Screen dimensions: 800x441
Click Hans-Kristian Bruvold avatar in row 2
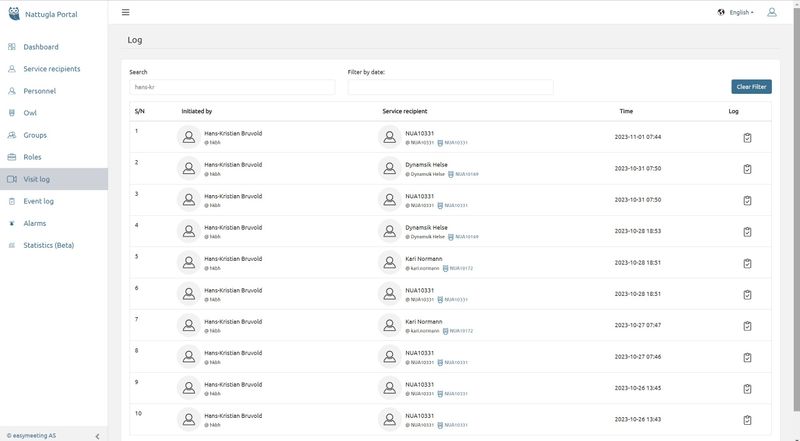[188, 169]
